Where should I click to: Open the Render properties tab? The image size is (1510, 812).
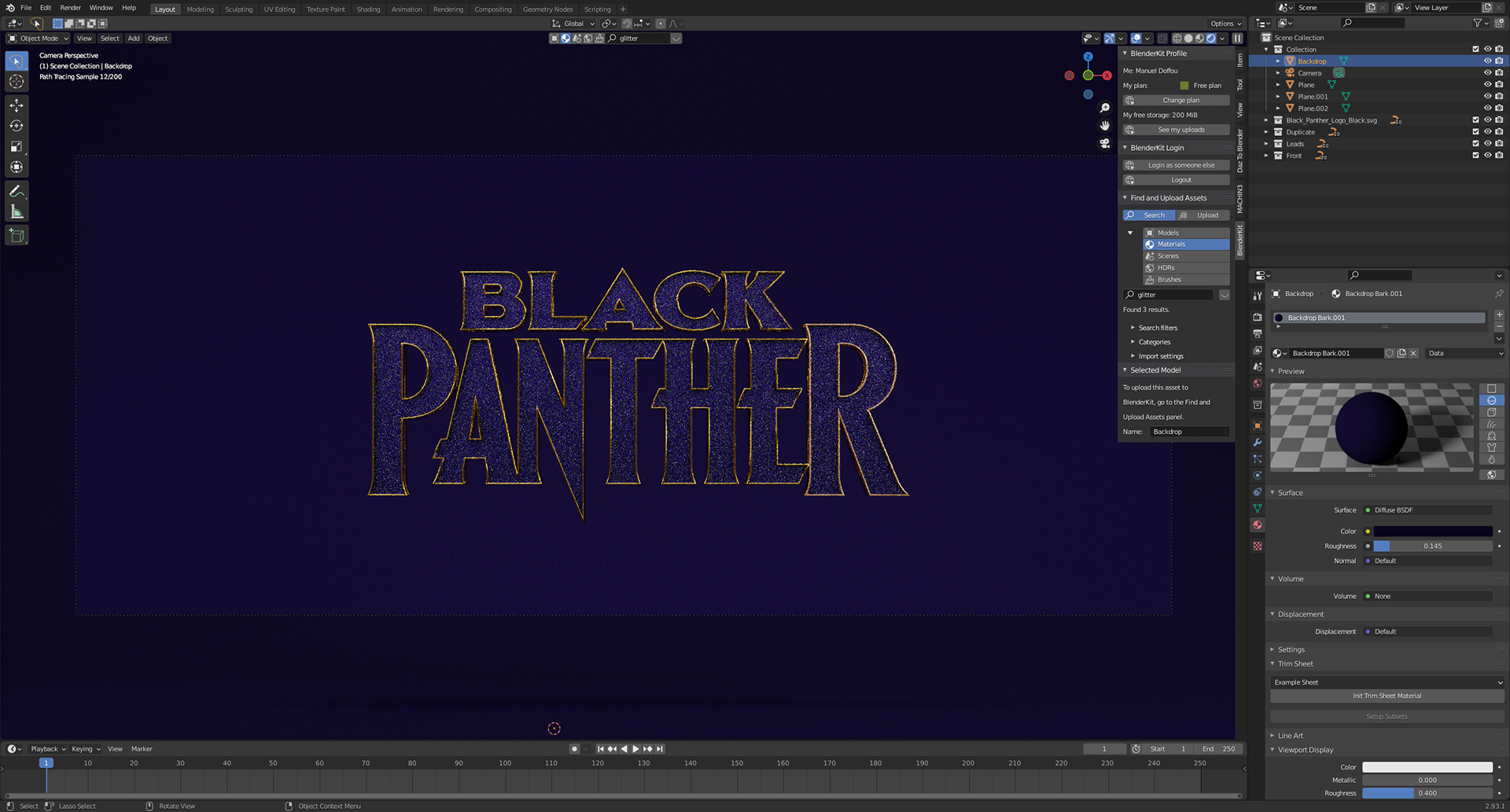click(1258, 317)
